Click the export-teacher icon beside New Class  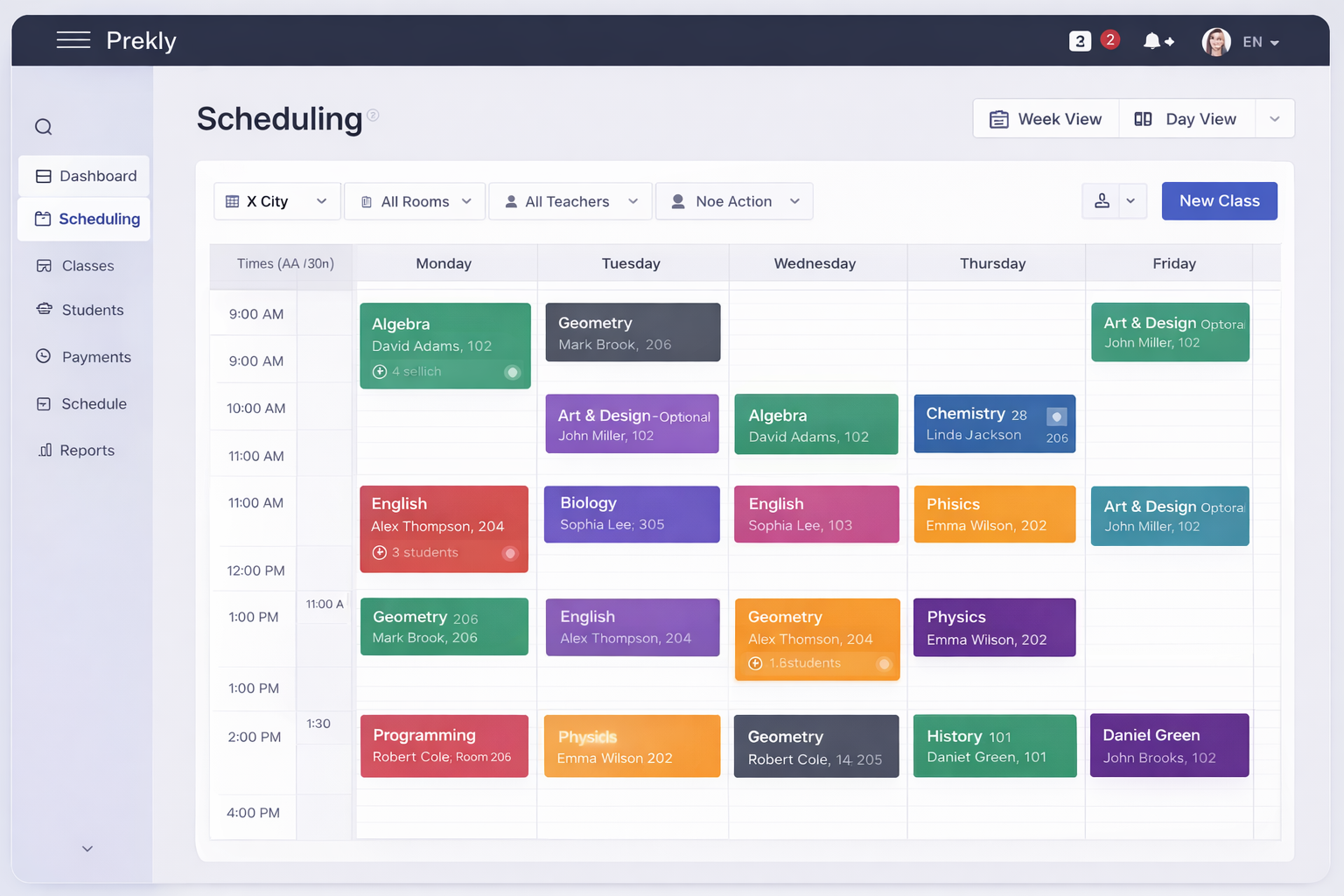[1102, 200]
